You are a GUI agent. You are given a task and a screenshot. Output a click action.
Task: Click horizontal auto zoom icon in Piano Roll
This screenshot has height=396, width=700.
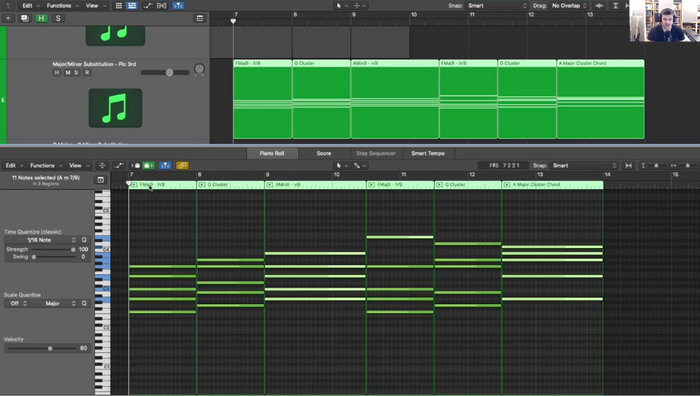point(628,166)
